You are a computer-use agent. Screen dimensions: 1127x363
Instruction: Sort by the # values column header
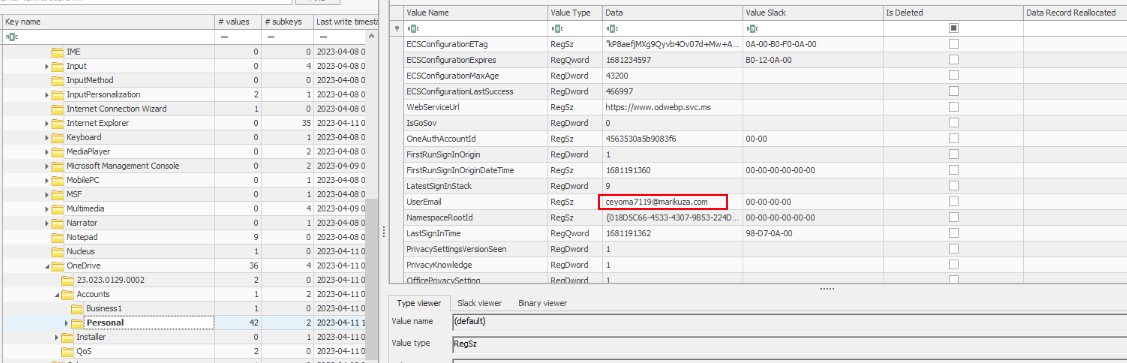[x=237, y=22]
